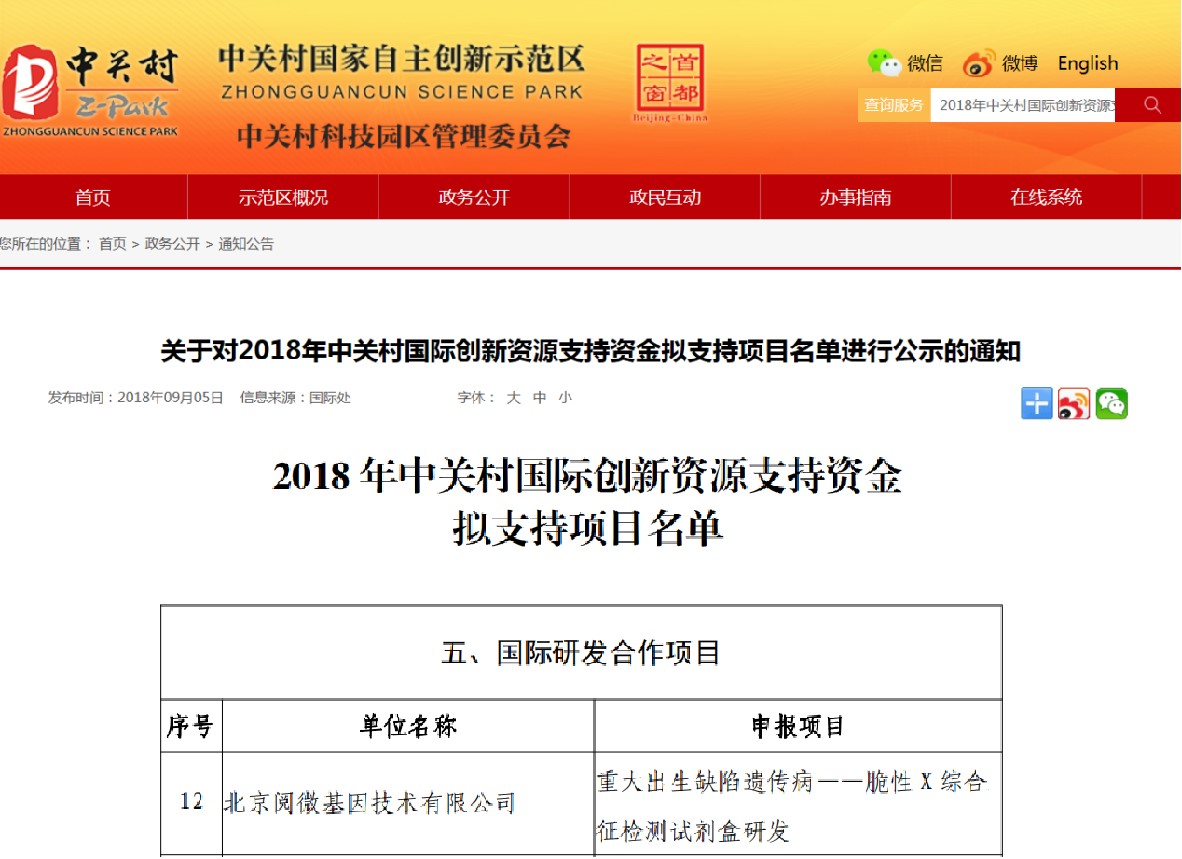The width and height of the screenshot is (1182, 859).
Task: Open the 示范区概况 navigation menu
Action: click(283, 197)
